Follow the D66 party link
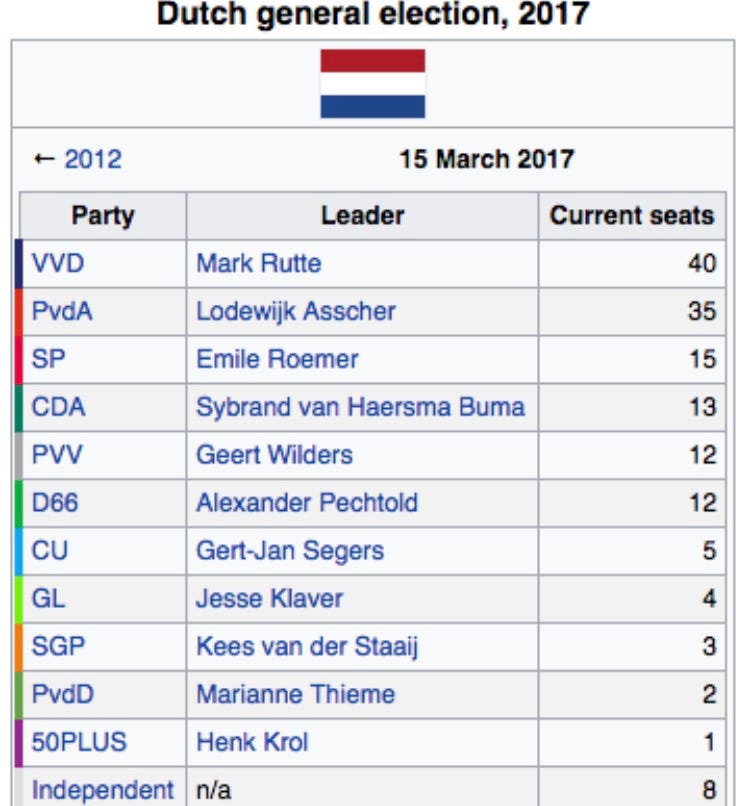 pyautogui.click(x=55, y=503)
